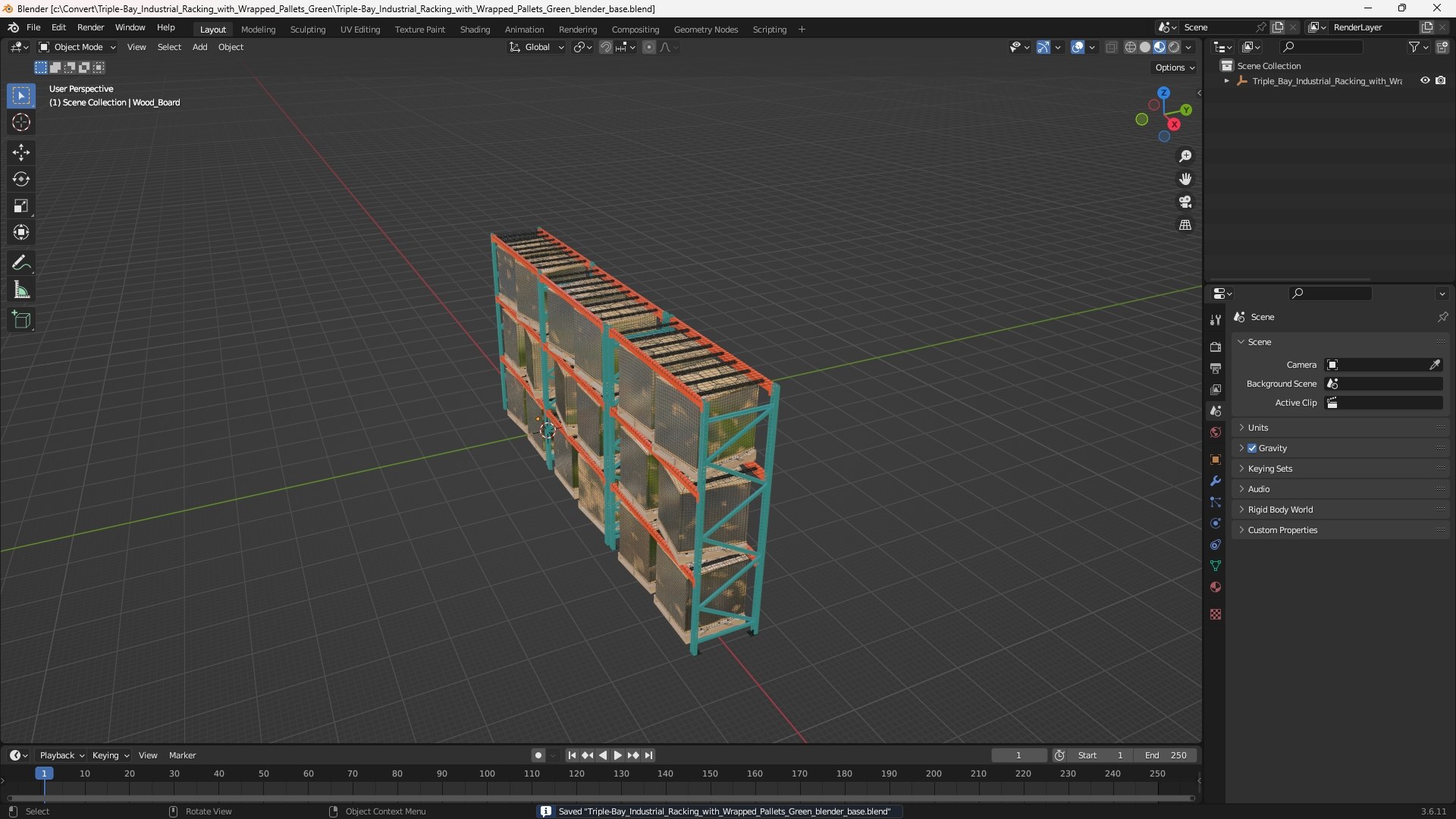Open Material properties tab

pos(1216,587)
